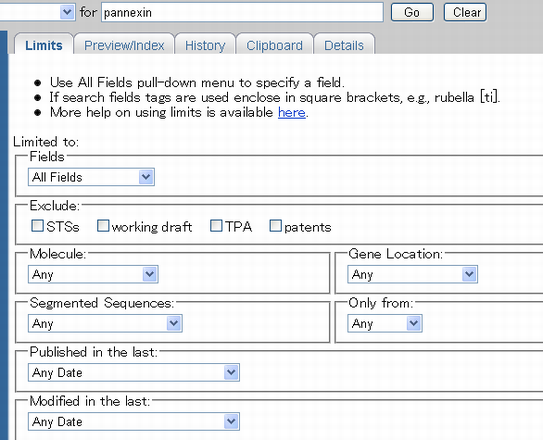
Task: Open the Only from dropdown
Action: (385, 324)
